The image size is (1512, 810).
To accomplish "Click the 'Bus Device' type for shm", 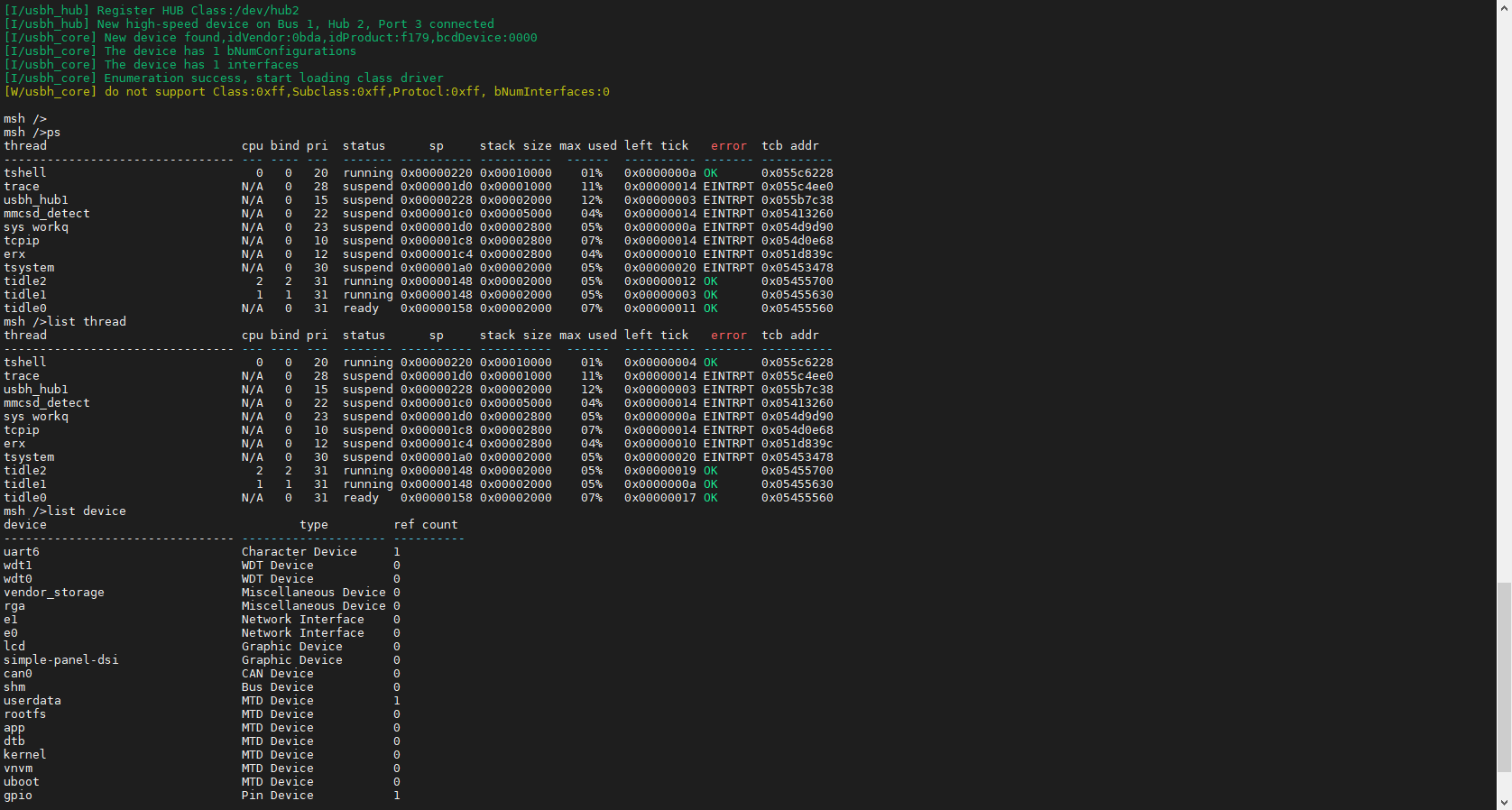I will [278, 686].
